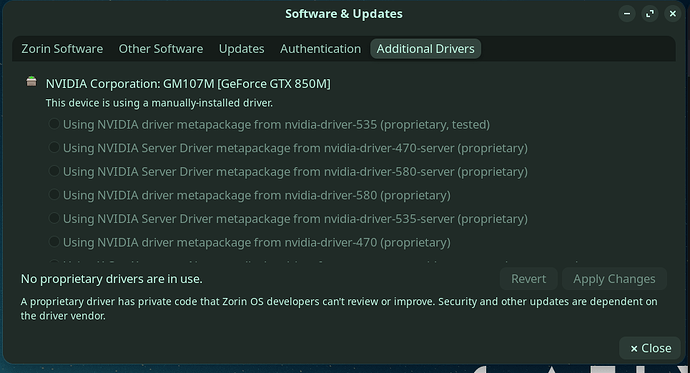Image resolution: width=690 pixels, height=373 pixels.
Task: Choose nvidia-driver-580-server radio option
Action: pyautogui.click(x=54, y=171)
